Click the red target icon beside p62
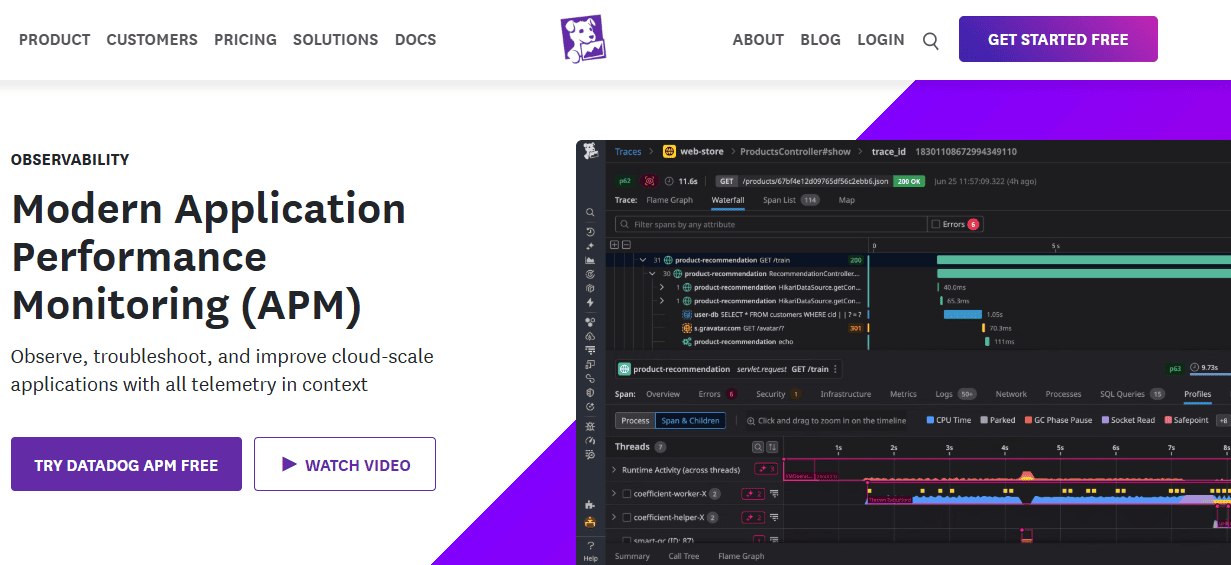Screen dimensions: 1231x565 click(x=649, y=181)
